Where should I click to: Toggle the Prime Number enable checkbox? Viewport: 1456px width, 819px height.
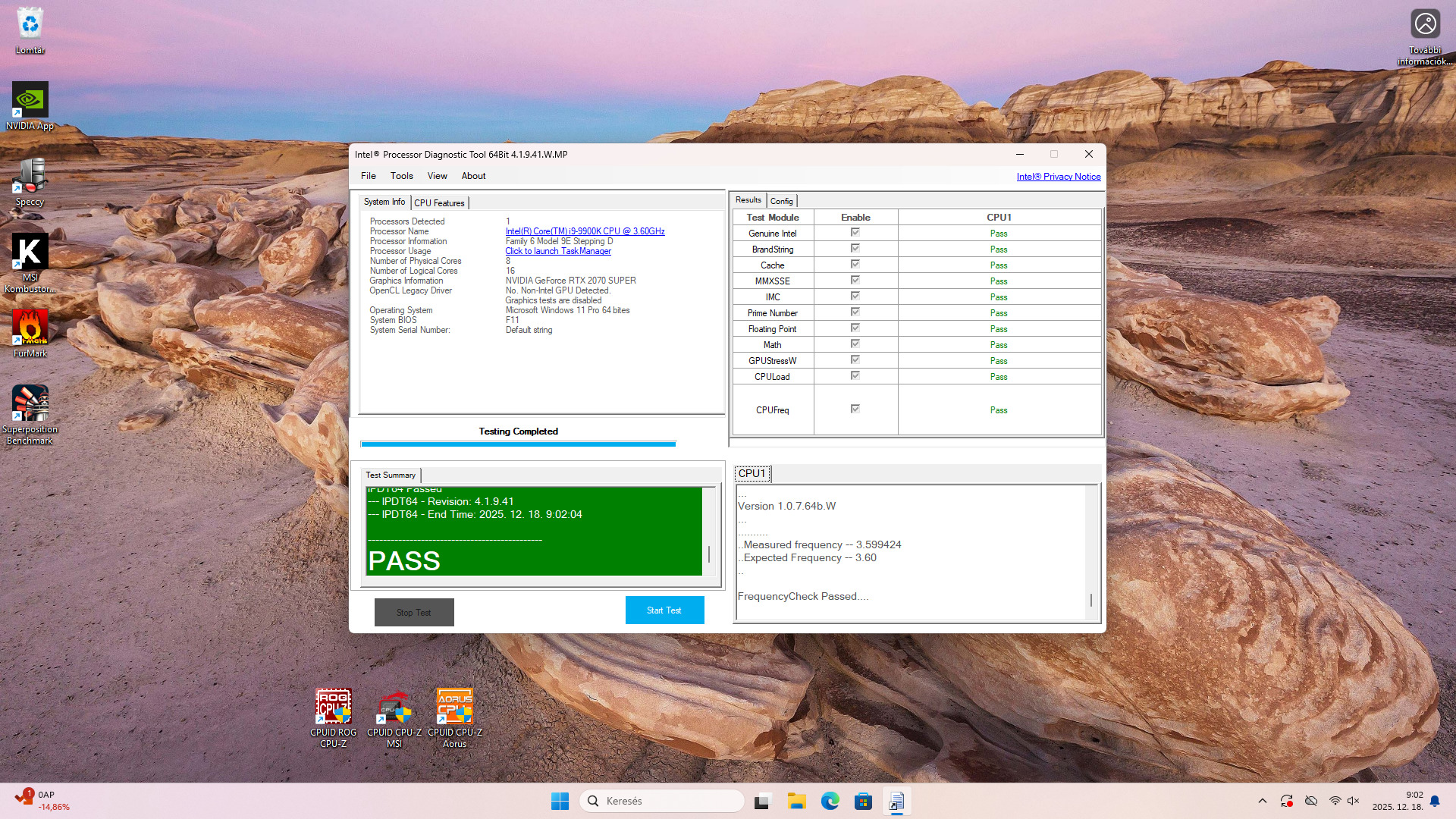click(855, 312)
